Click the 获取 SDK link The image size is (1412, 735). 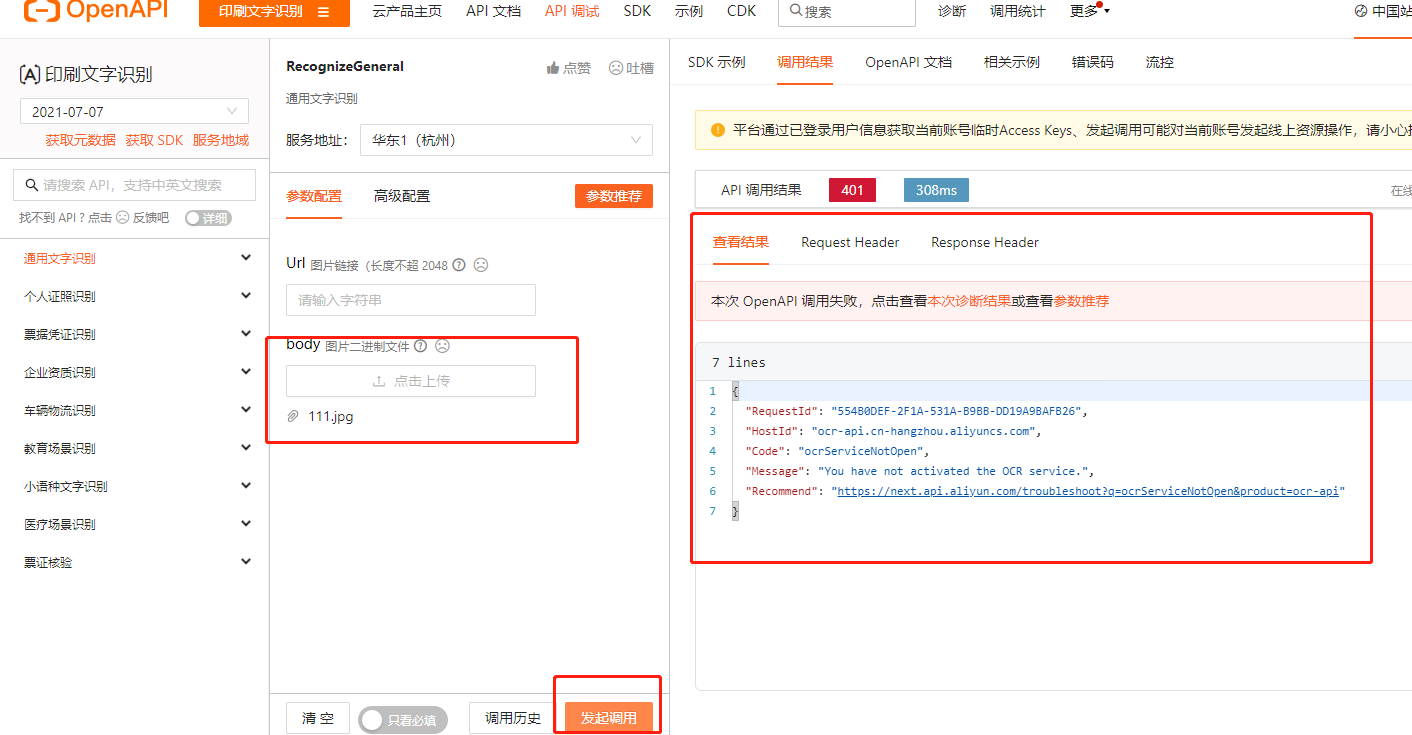[x=154, y=140]
